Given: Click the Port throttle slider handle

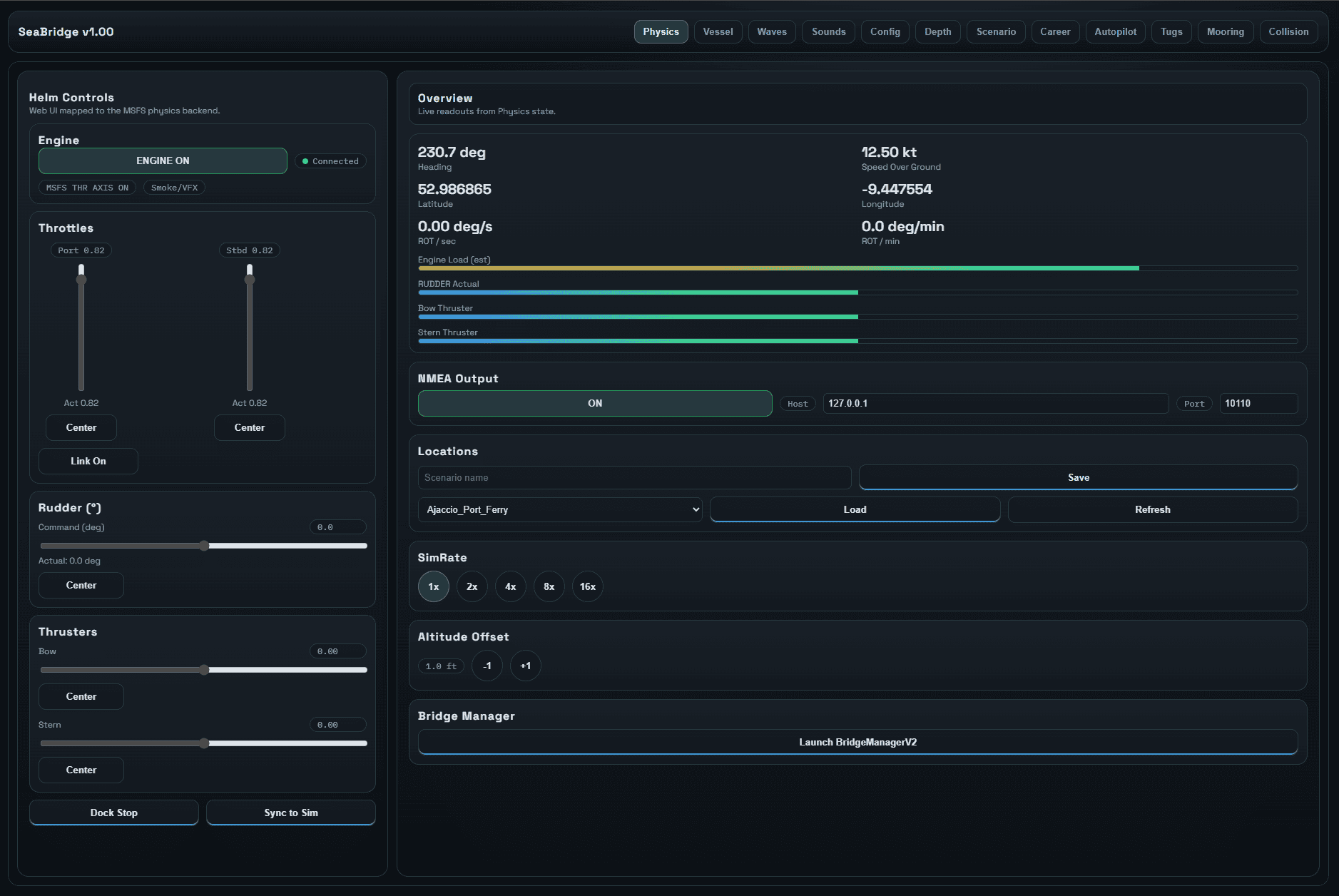Looking at the screenshot, I should coord(81,279).
